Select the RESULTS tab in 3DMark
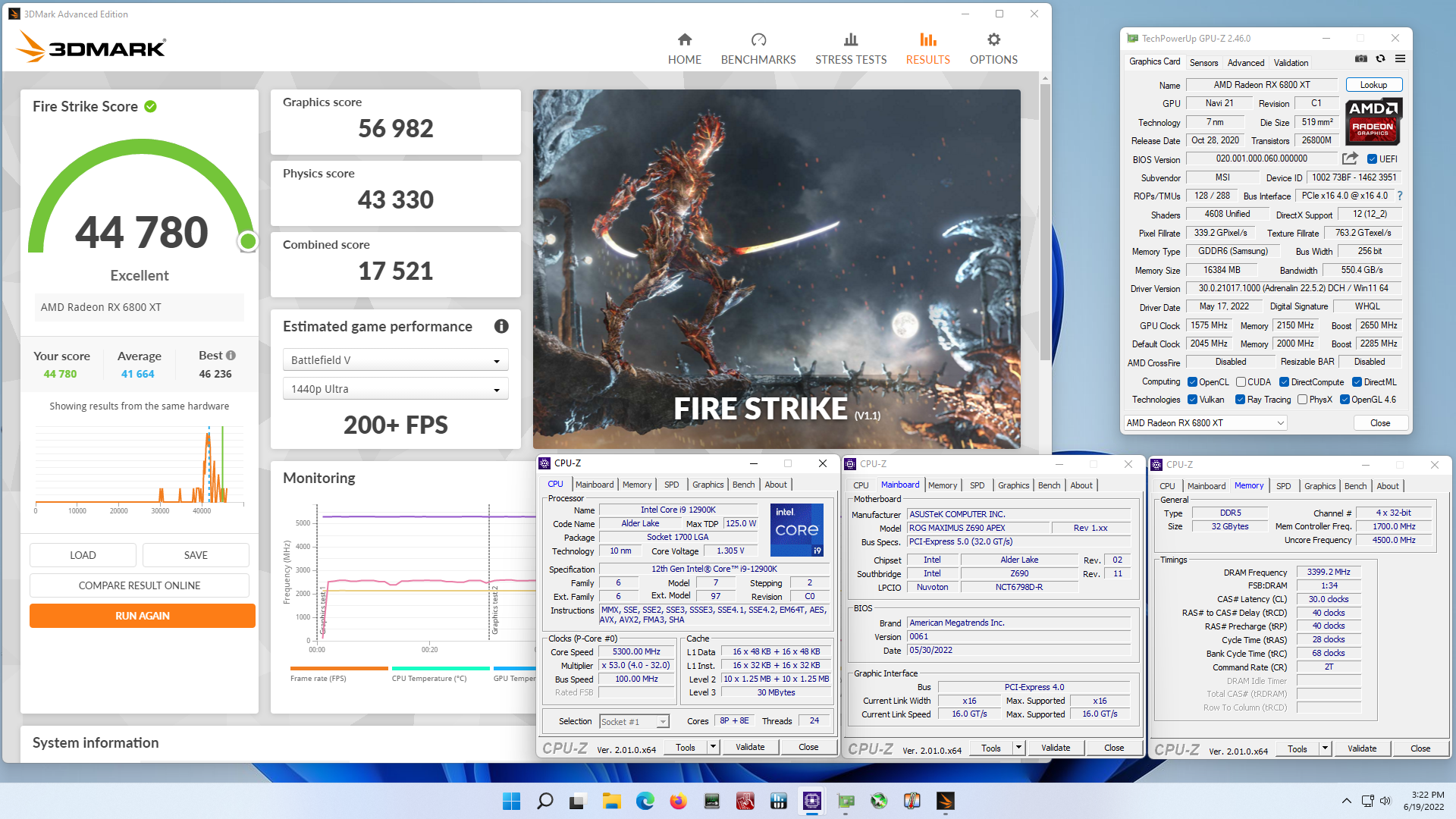The image size is (1456, 819). pyautogui.click(x=927, y=49)
